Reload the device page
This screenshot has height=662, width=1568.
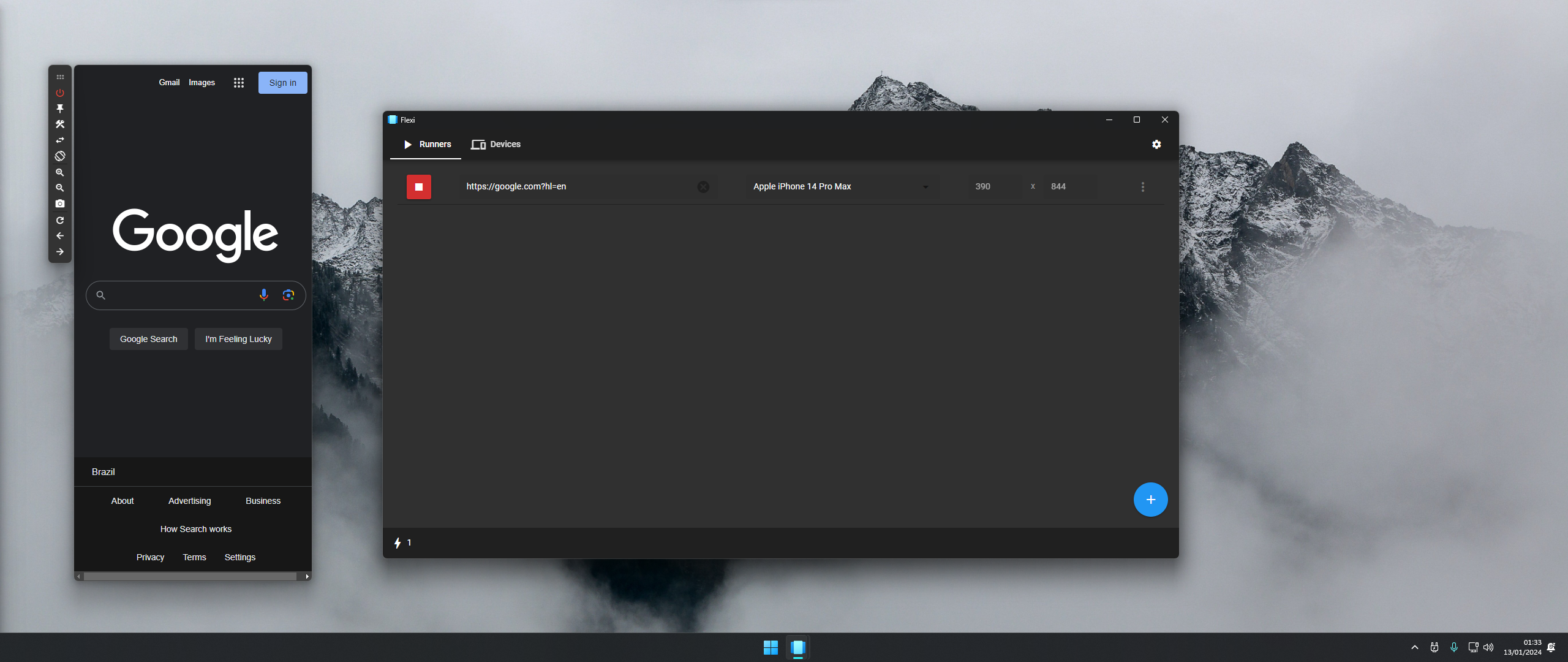pos(60,220)
